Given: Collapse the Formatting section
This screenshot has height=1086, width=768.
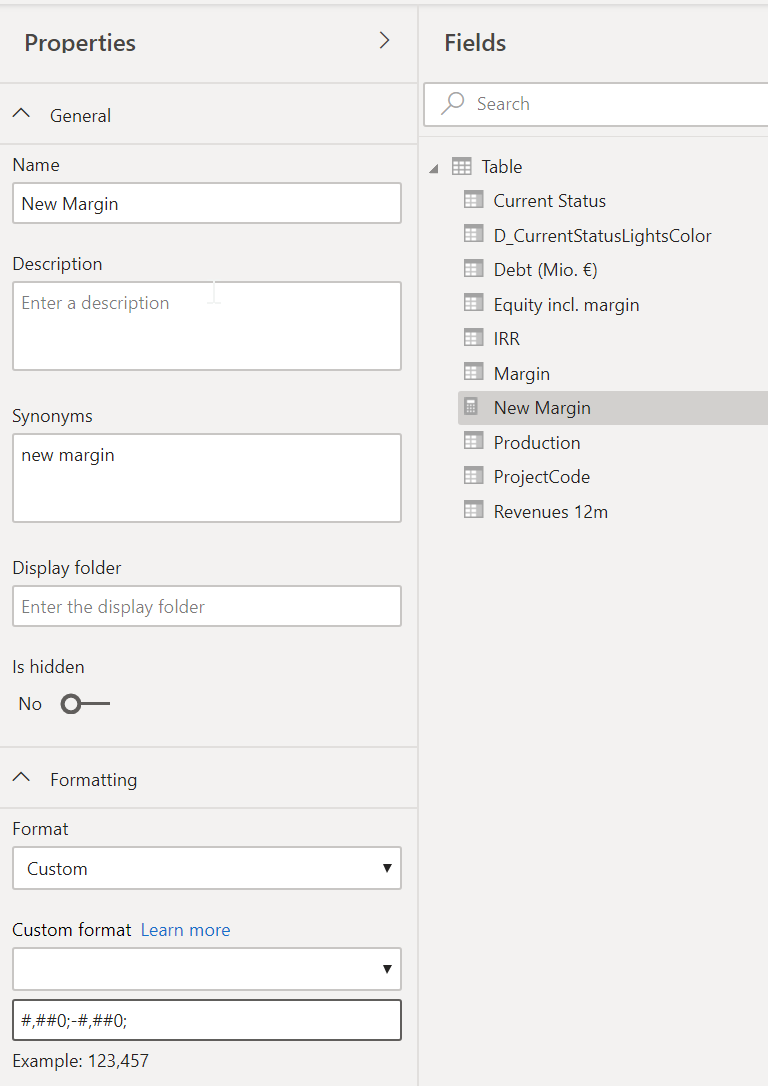Looking at the screenshot, I should (x=21, y=778).
